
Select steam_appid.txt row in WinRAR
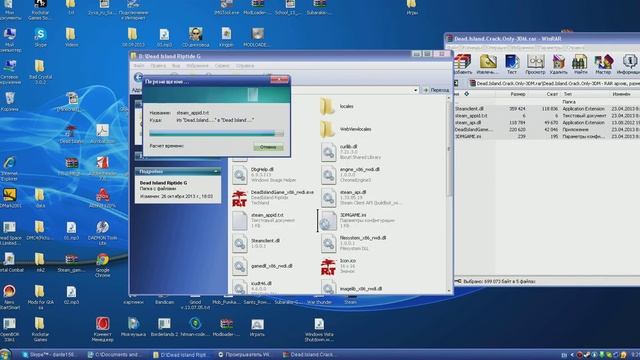pyautogui.click(x=547, y=116)
